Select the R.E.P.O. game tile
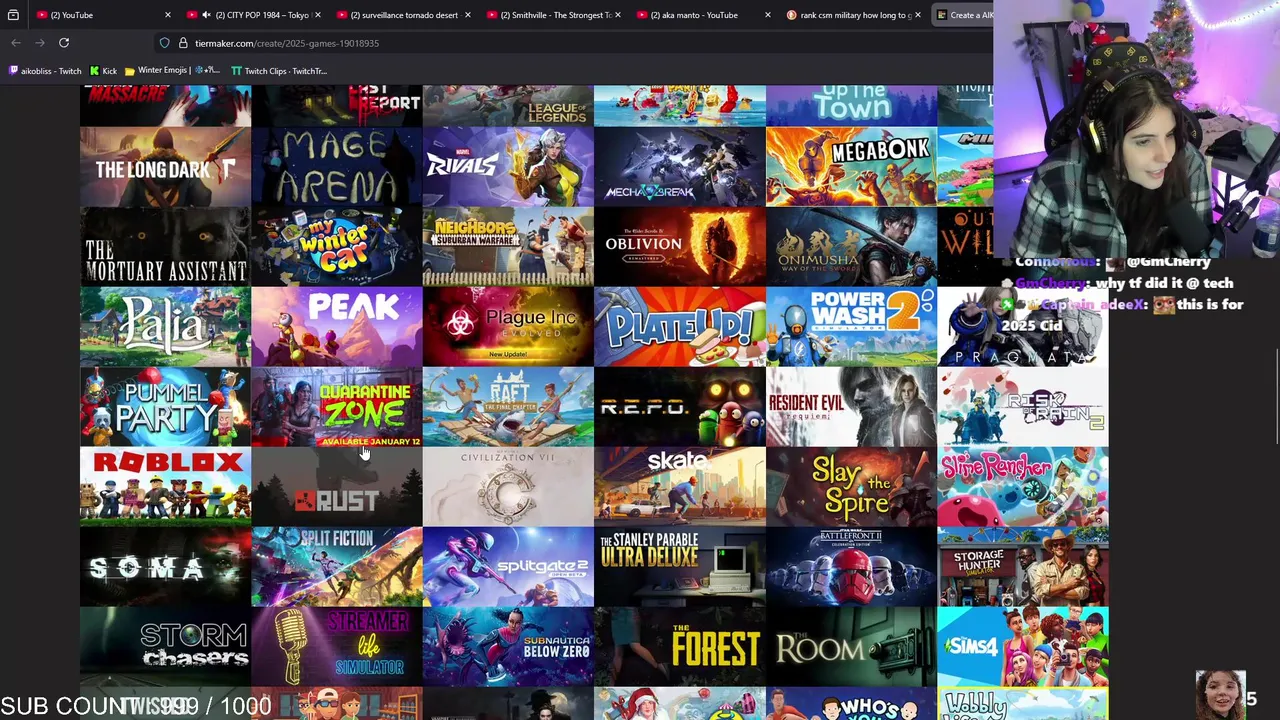The image size is (1280, 720). pyautogui.click(x=680, y=407)
